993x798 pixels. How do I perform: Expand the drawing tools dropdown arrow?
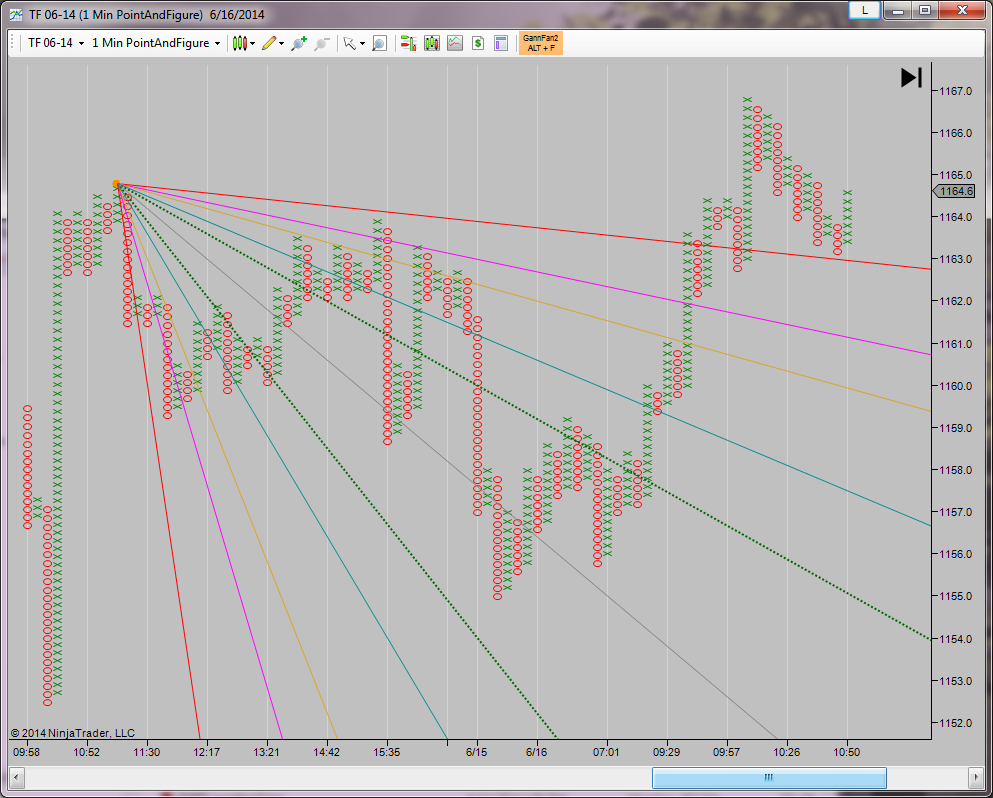pos(282,44)
